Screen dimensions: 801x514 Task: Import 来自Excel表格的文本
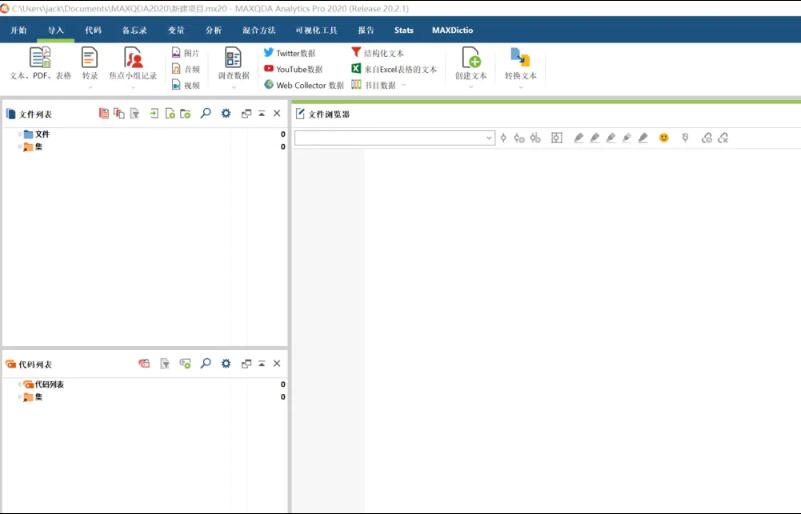click(x=394, y=69)
